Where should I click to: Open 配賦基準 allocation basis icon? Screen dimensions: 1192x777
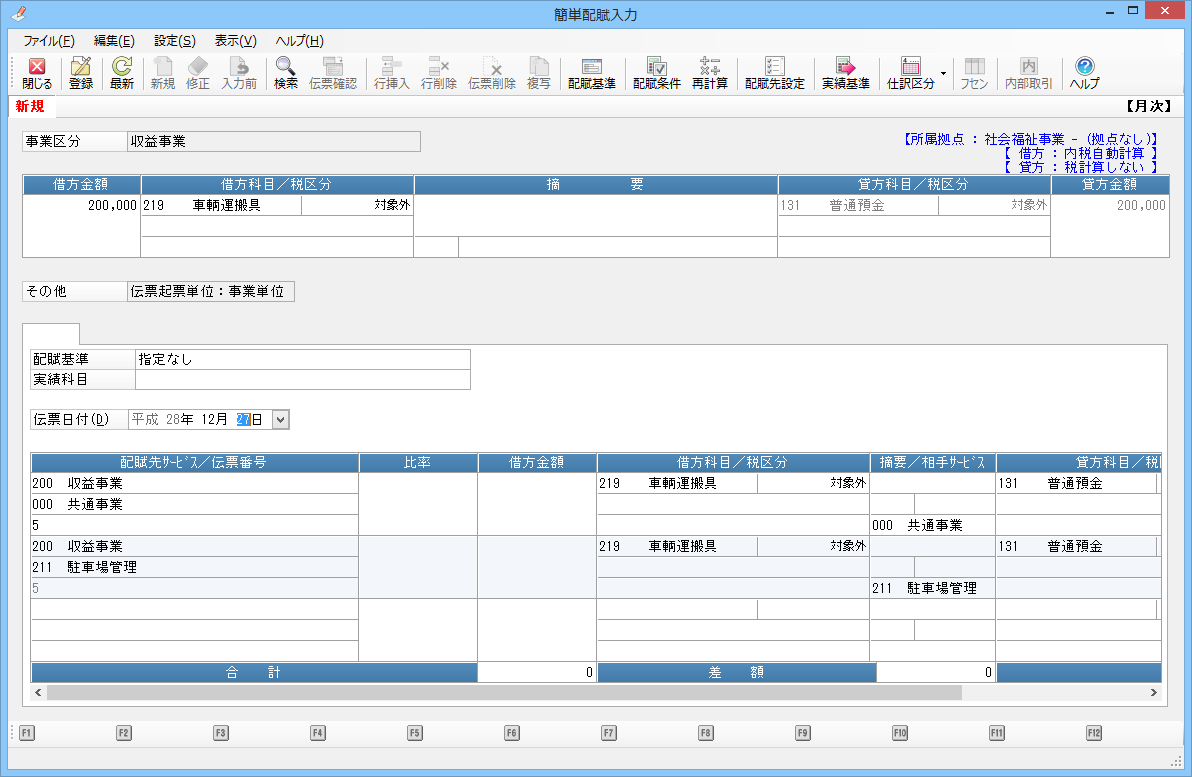point(592,73)
